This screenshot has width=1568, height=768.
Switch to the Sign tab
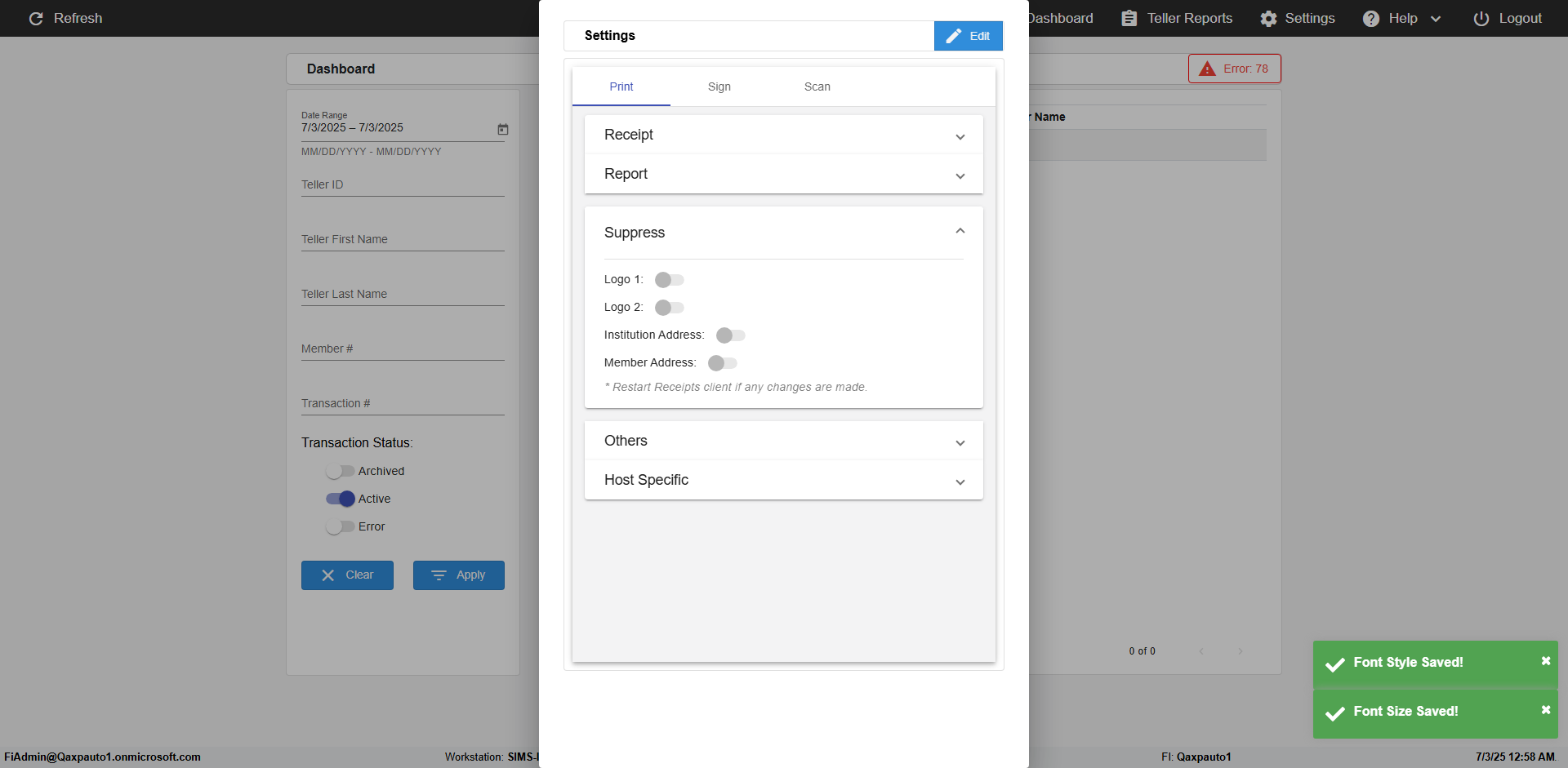(x=719, y=87)
